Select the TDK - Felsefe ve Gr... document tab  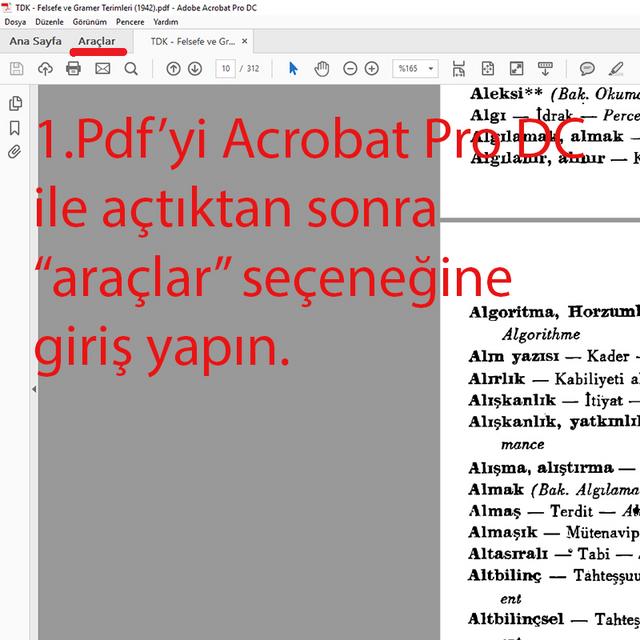pyautogui.click(x=193, y=42)
